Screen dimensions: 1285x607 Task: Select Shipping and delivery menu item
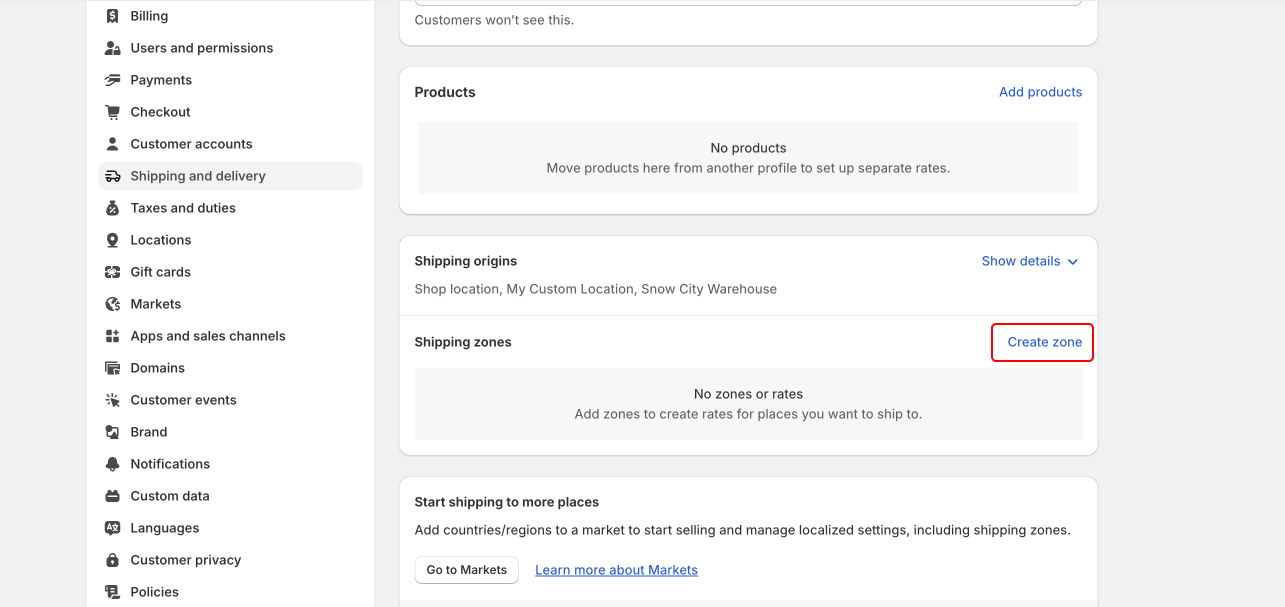[x=231, y=176]
